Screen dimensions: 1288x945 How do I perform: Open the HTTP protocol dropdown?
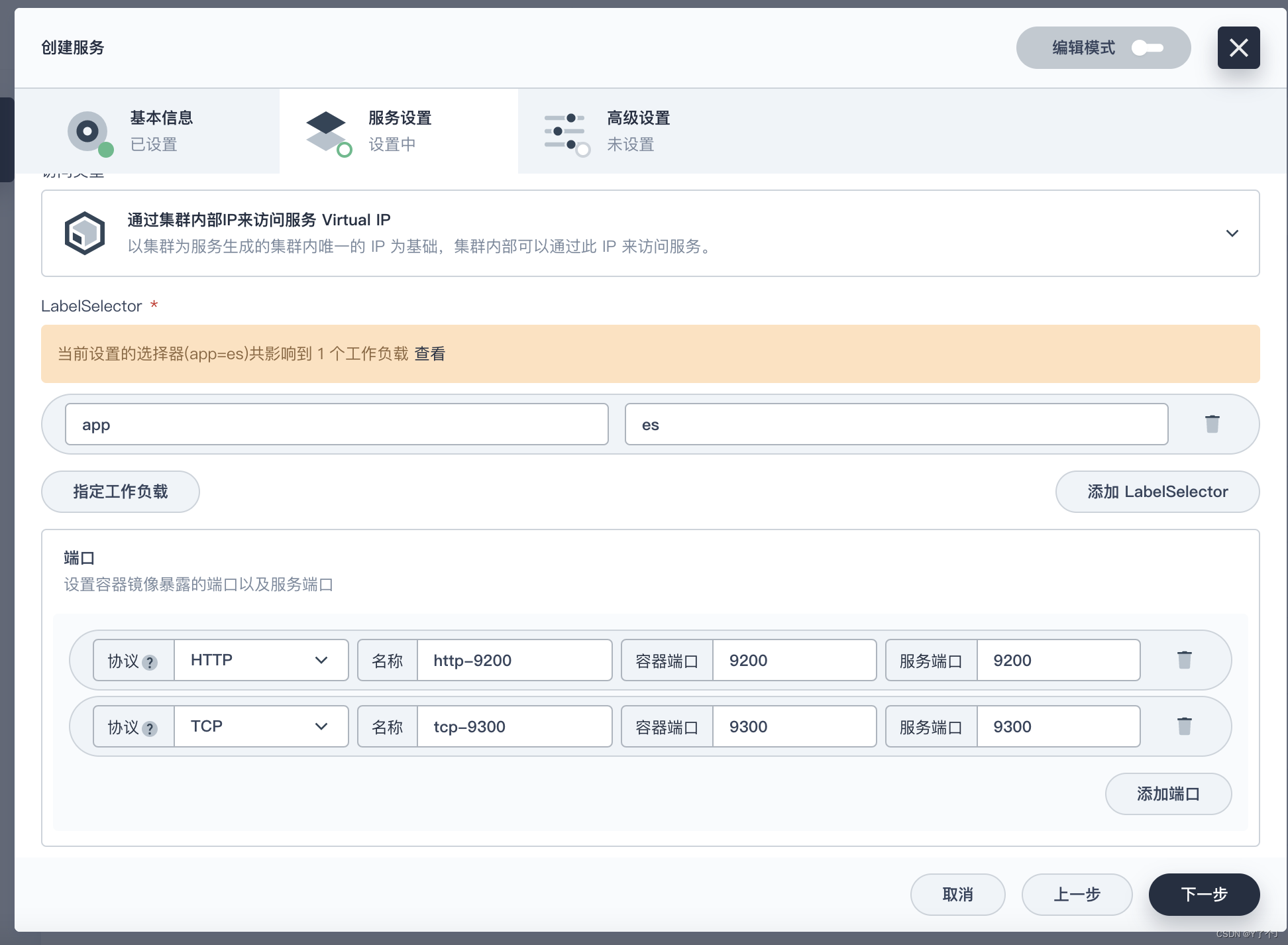click(x=261, y=660)
